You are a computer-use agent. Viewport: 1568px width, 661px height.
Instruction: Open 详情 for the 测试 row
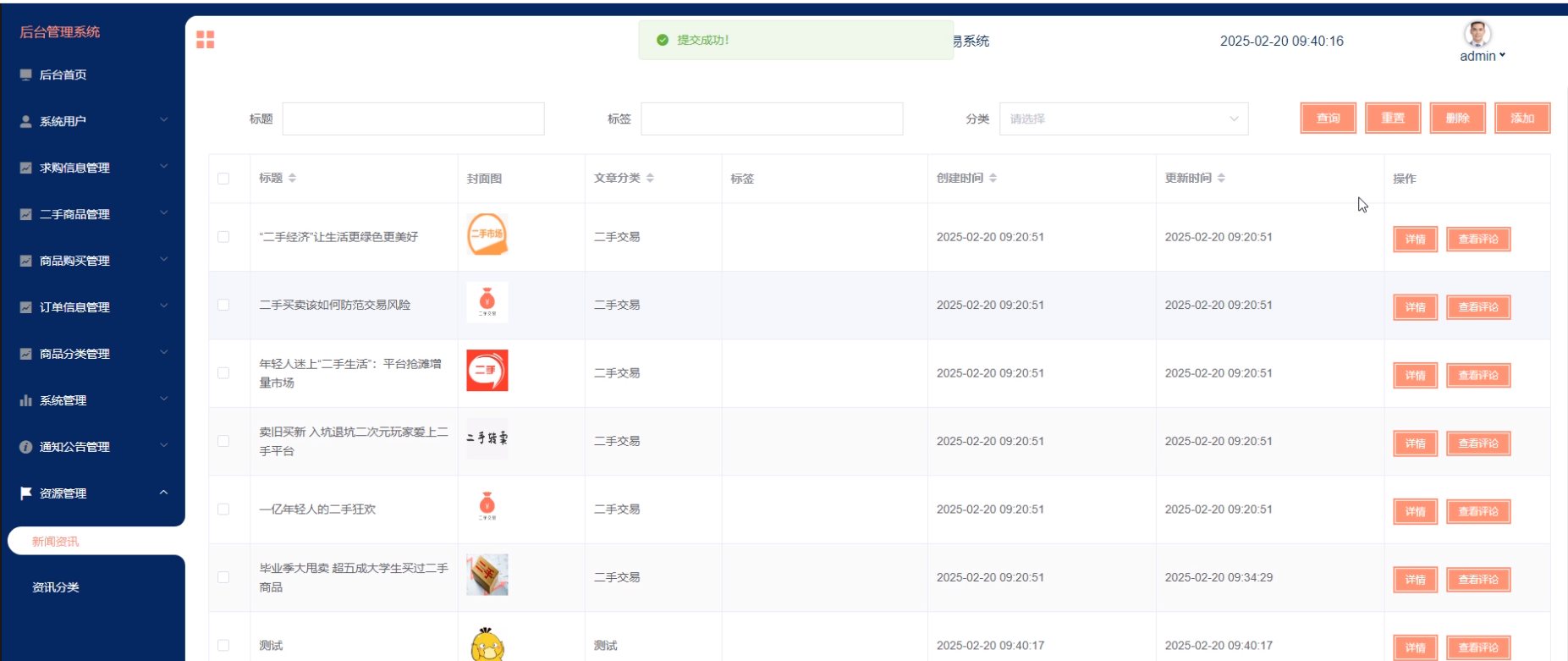point(1416,647)
